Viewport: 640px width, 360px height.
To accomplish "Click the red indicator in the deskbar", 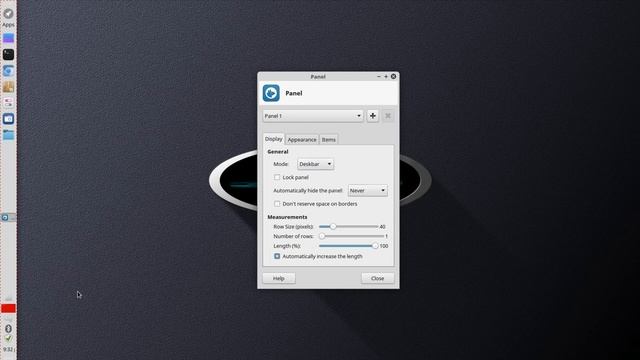I will [8, 308].
